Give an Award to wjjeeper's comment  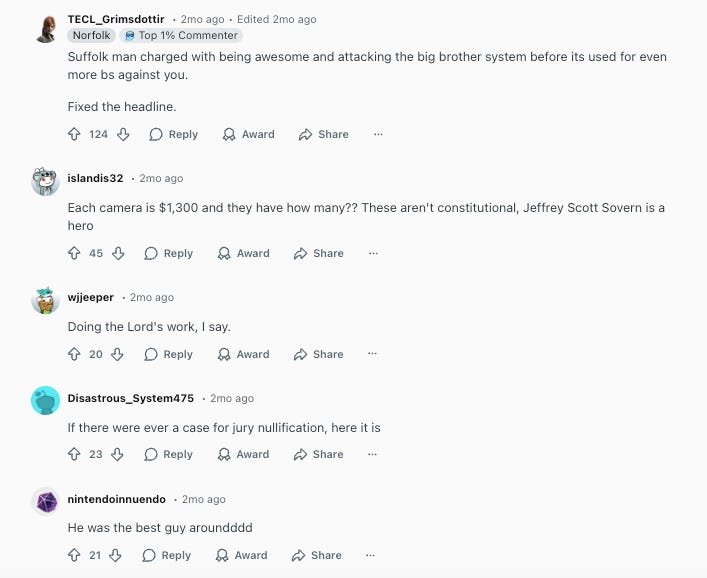[x=243, y=354]
